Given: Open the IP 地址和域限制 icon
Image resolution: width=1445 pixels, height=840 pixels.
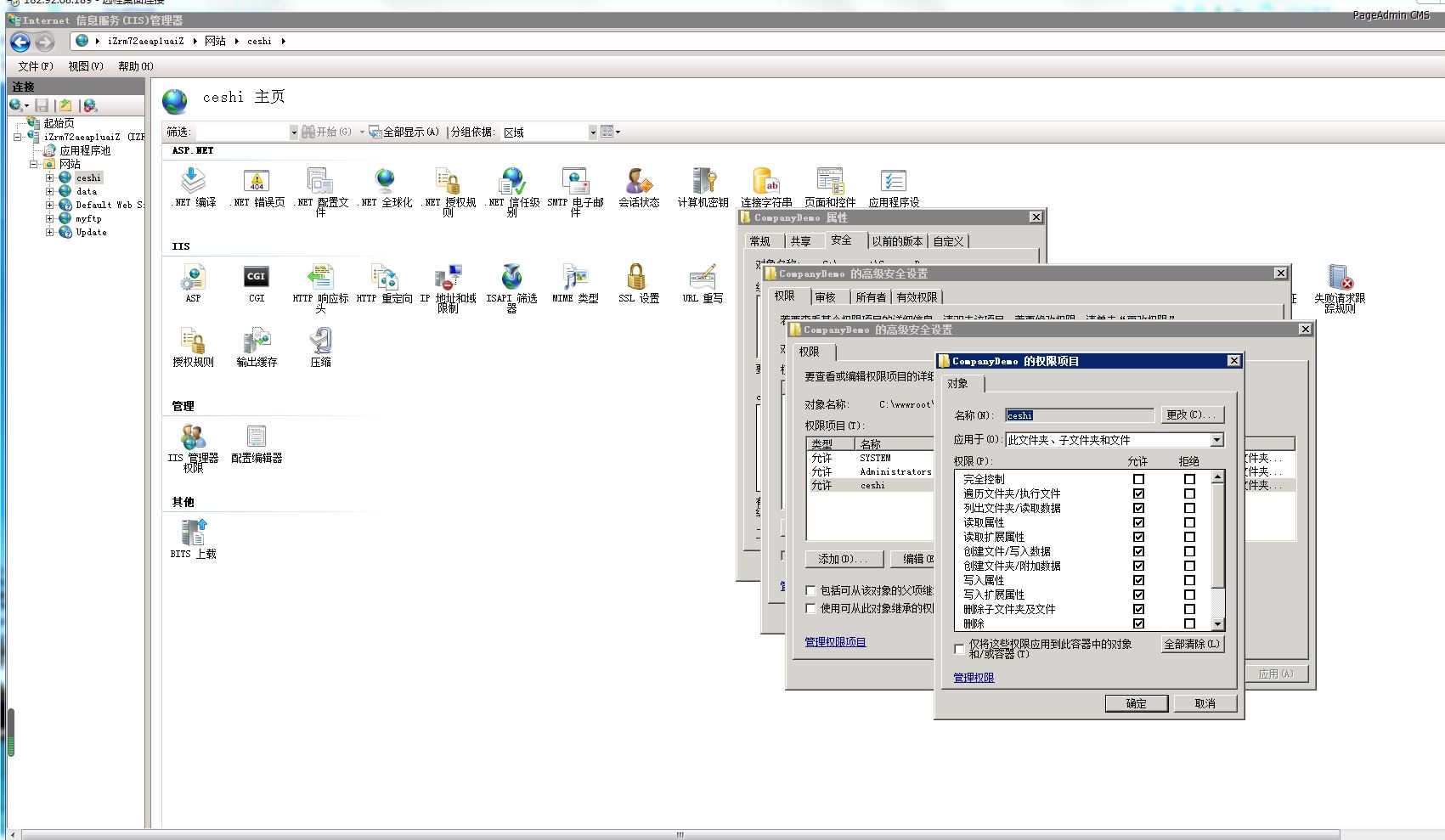Looking at the screenshot, I should pos(448,277).
